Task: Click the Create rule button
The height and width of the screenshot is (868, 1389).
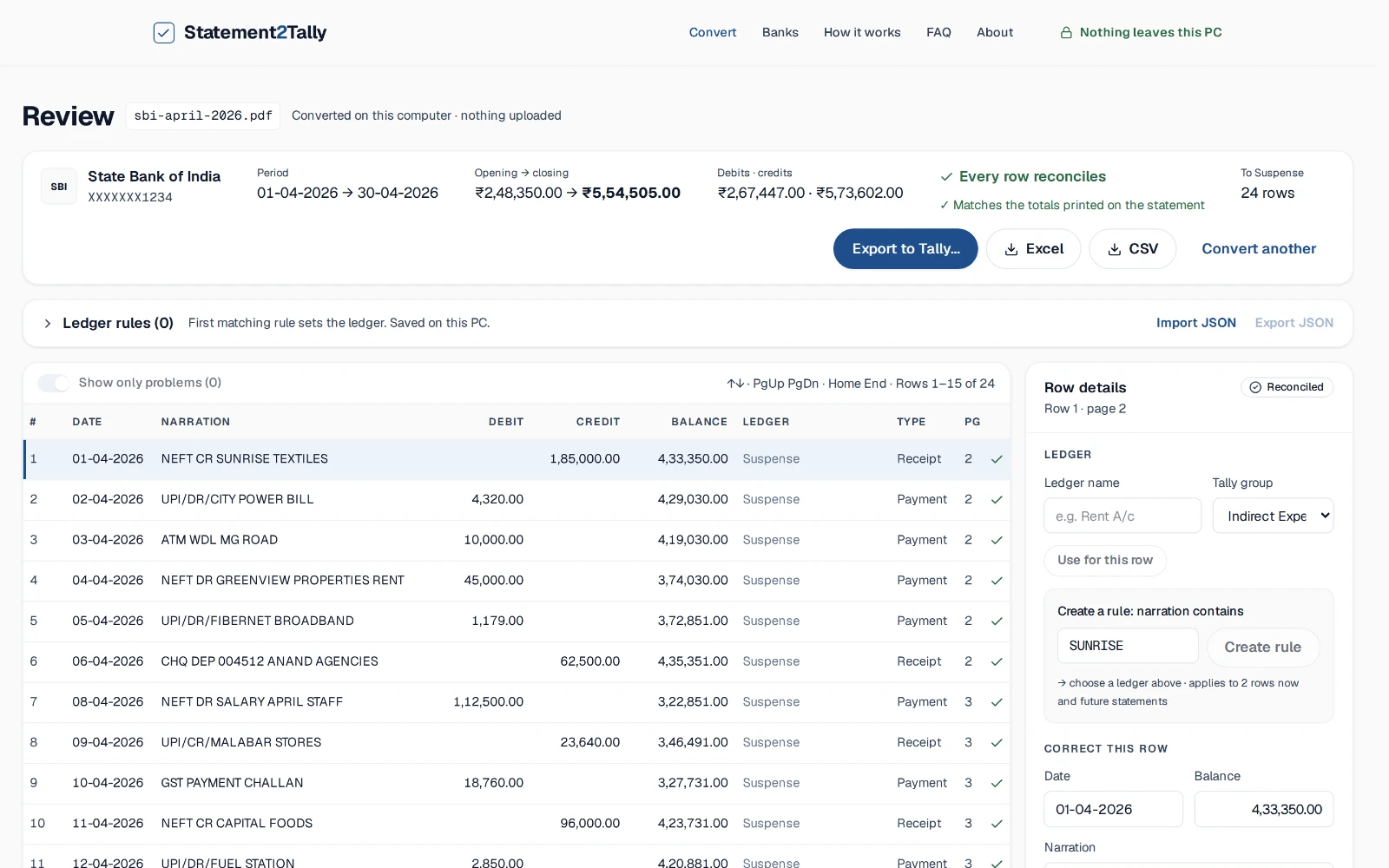Action: coord(1262,648)
